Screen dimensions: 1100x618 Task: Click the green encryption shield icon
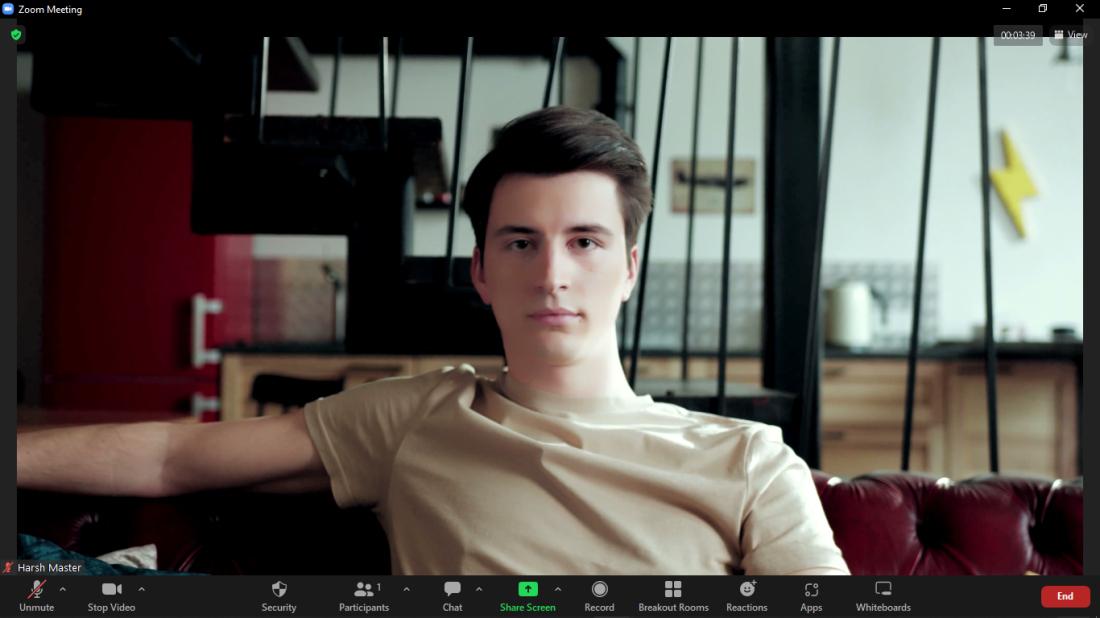coord(16,34)
